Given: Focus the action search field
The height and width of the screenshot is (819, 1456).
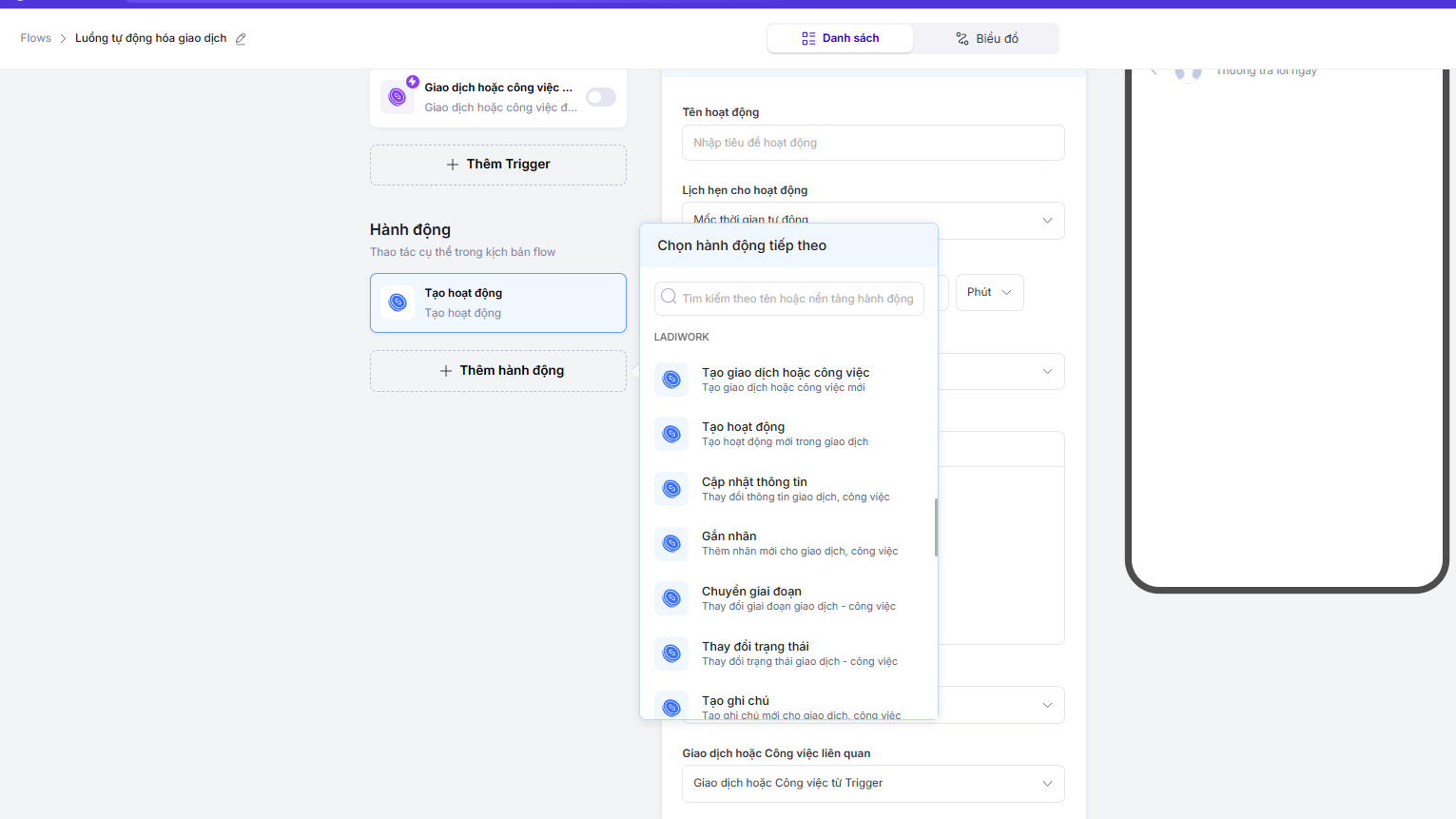Looking at the screenshot, I should [x=797, y=299].
